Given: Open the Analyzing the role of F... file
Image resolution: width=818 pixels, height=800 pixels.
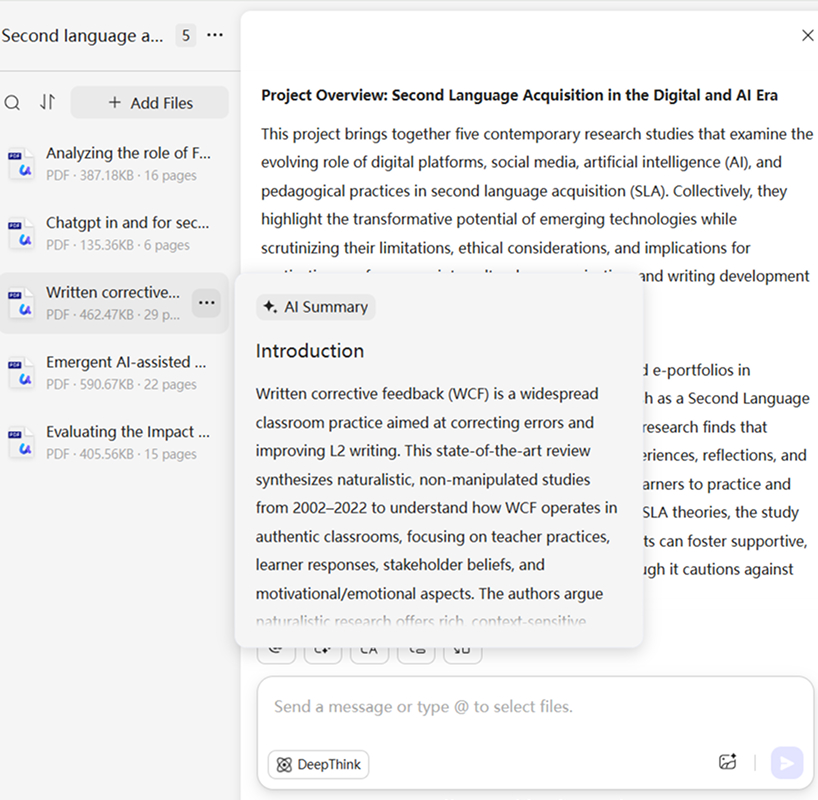Looking at the screenshot, I should click(128, 154).
